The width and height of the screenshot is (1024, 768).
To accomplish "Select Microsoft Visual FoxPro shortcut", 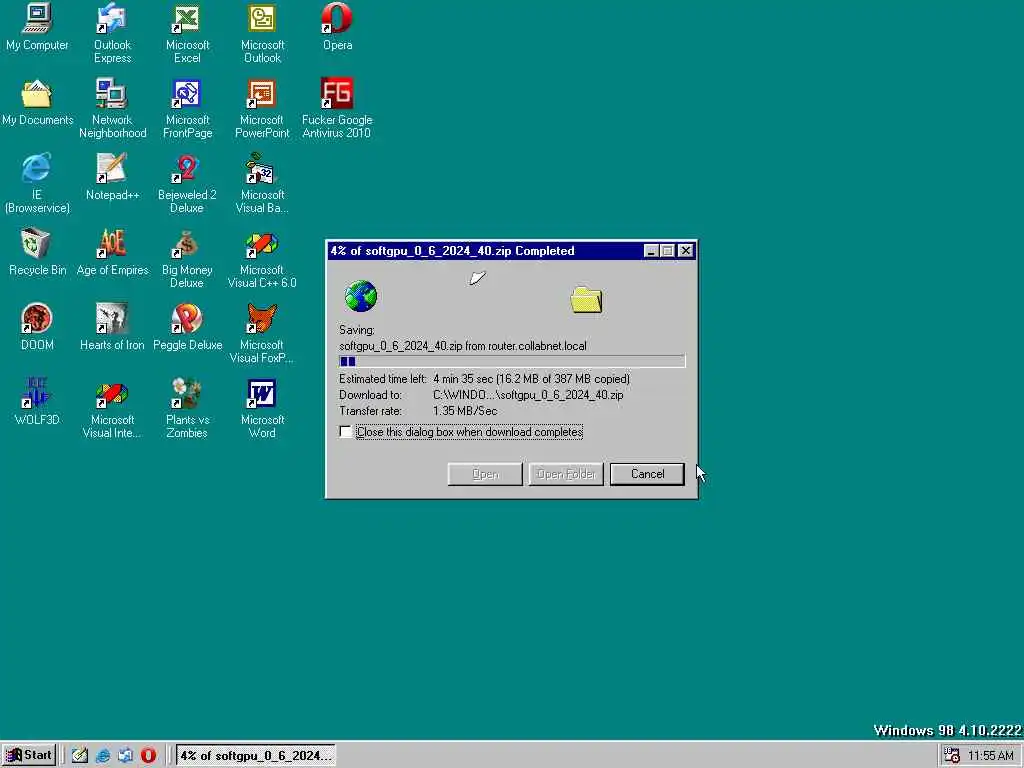I will (x=263, y=333).
